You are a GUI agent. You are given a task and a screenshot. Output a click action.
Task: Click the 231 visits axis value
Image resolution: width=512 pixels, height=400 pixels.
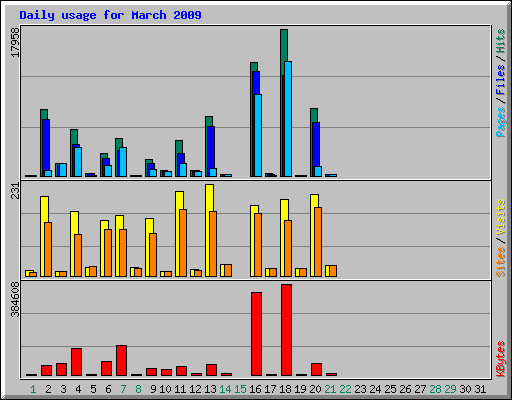(15, 191)
